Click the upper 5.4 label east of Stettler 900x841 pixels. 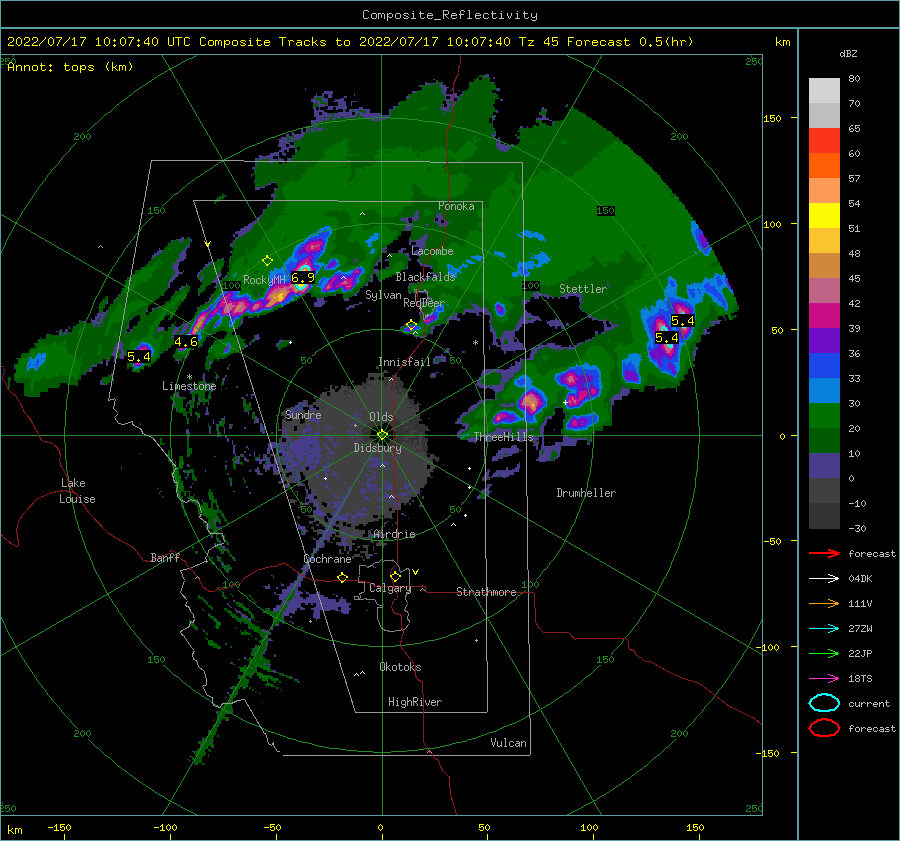[x=682, y=321]
